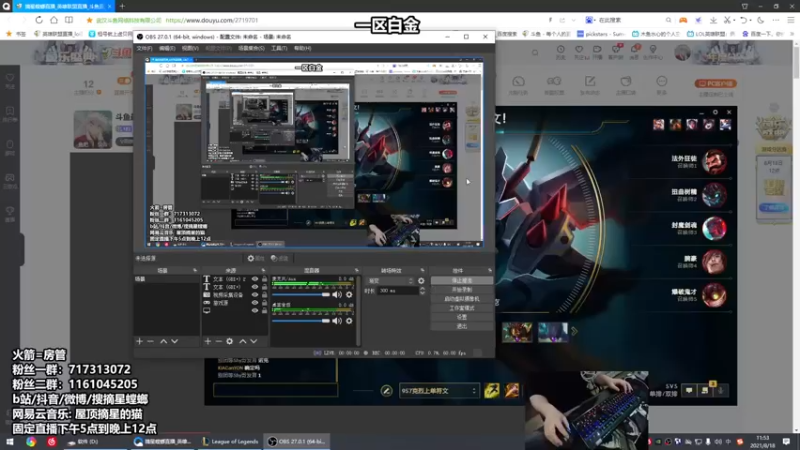Remove the selected source with minus icon
Viewport: 800px width, 450px height.
pyautogui.click(x=218, y=341)
